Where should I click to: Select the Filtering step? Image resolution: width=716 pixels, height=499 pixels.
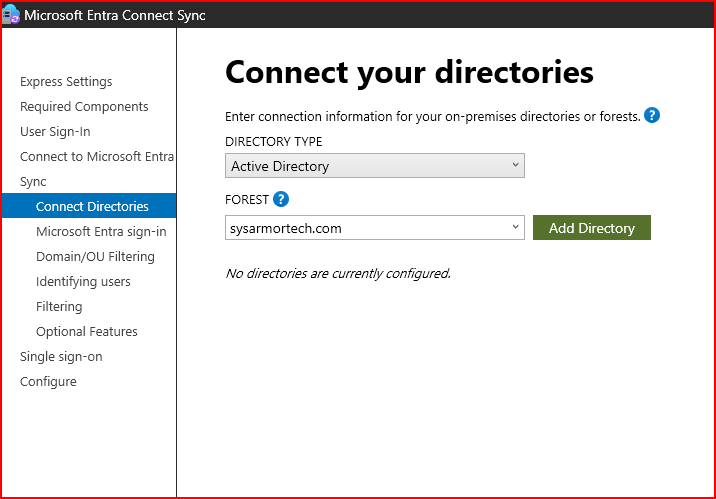coord(59,307)
